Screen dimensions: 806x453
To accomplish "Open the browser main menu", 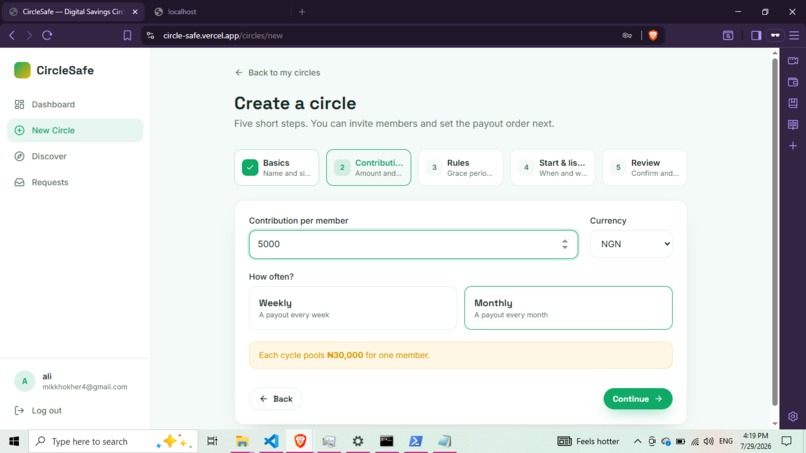I will click(794, 35).
